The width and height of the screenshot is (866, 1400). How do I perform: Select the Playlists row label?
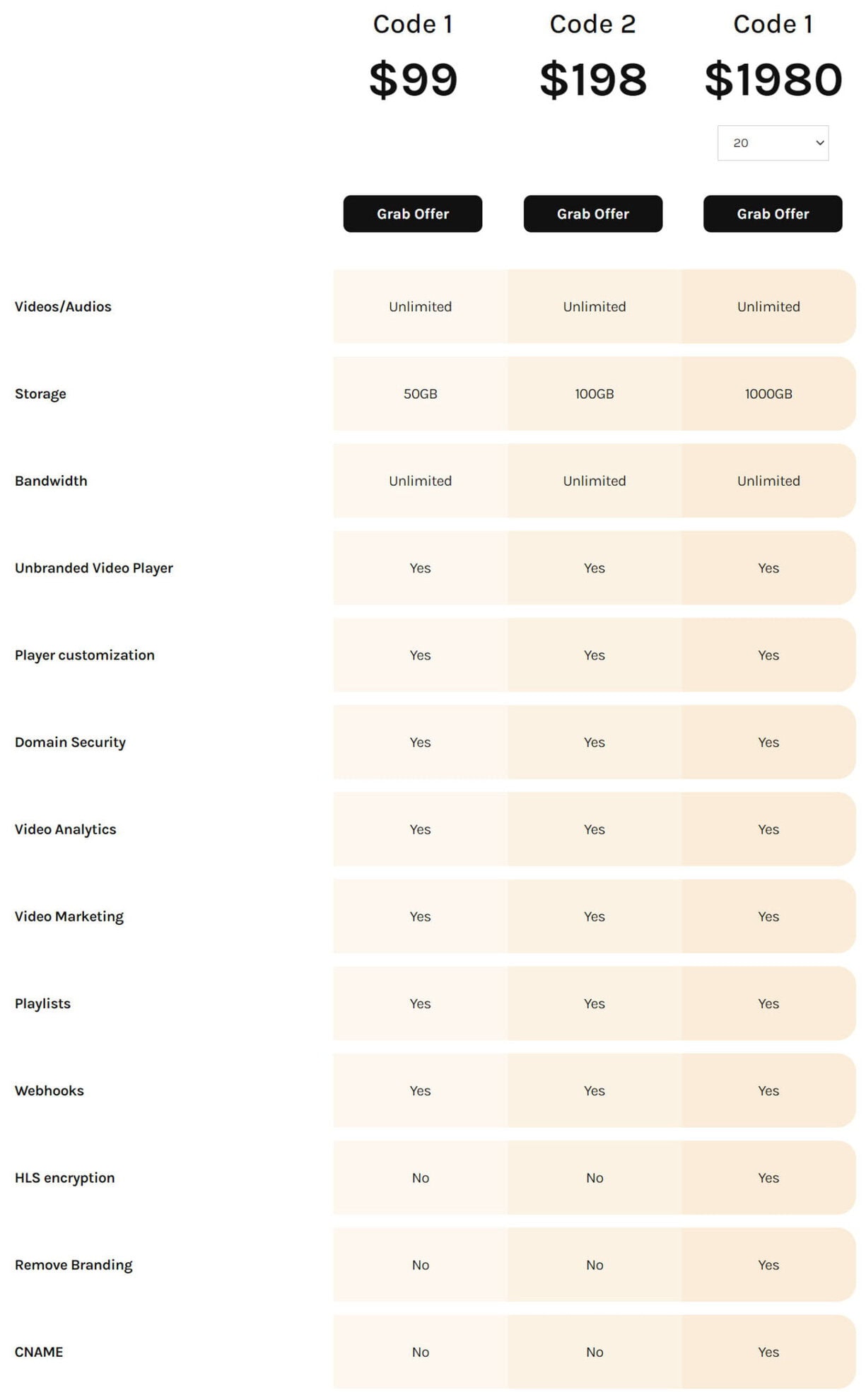click(42, 1003)
